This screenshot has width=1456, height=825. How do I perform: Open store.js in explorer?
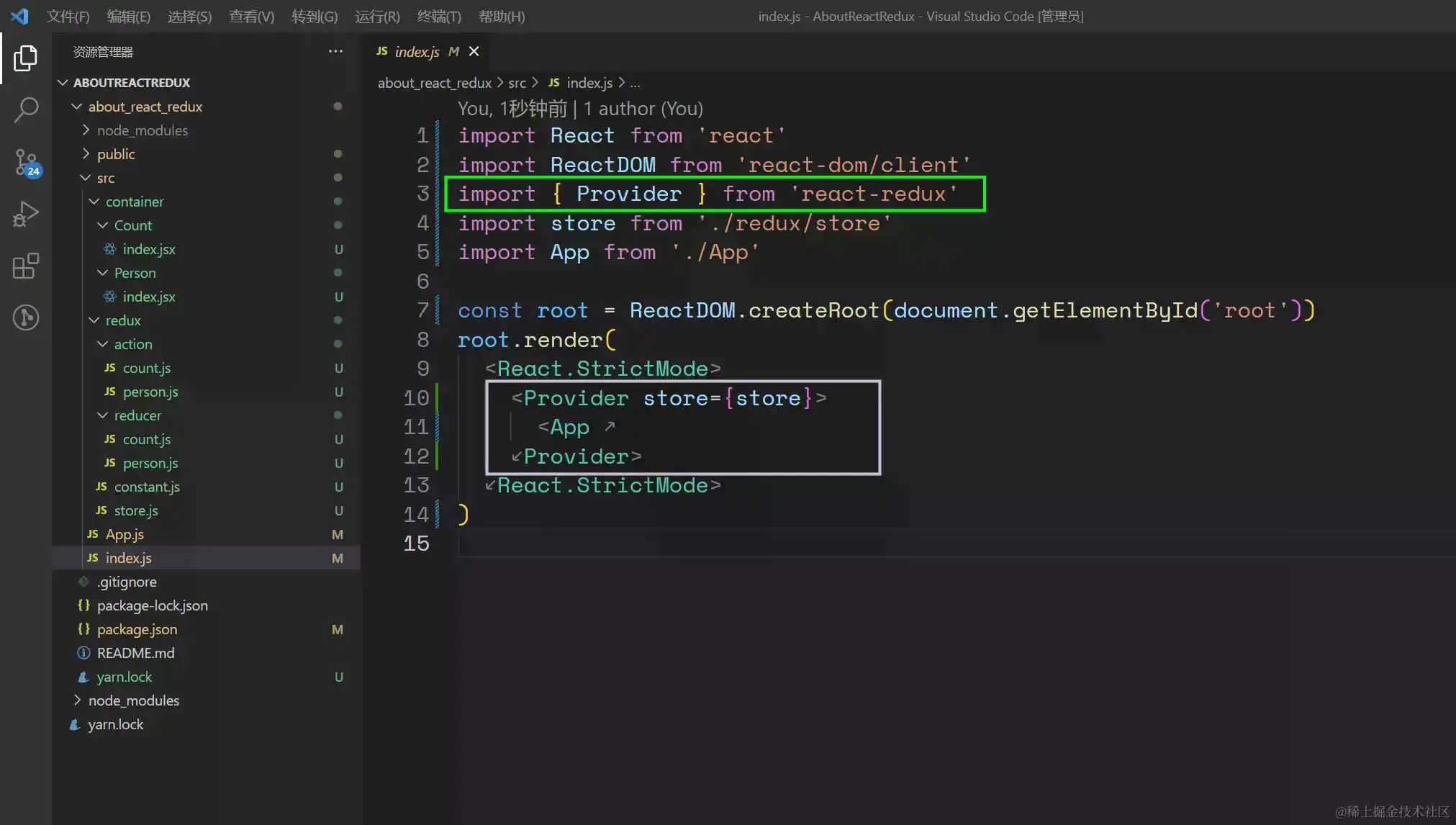coord(136,510)
